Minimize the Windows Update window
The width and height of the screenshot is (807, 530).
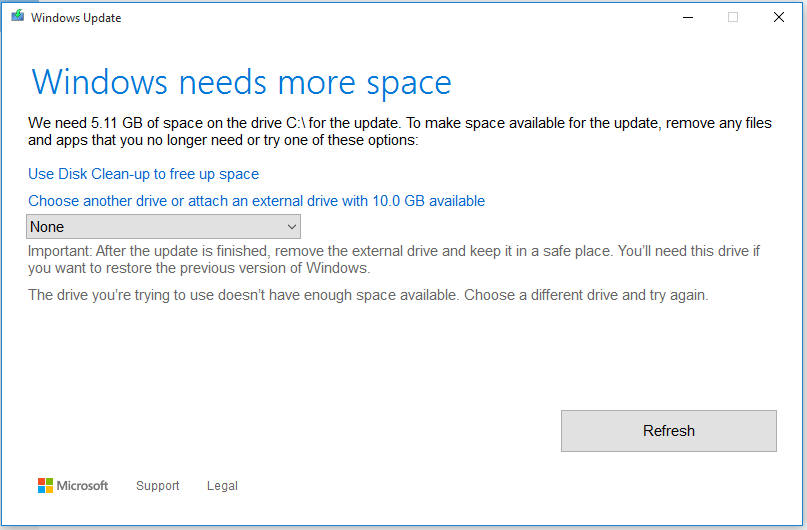coord(688,17)
